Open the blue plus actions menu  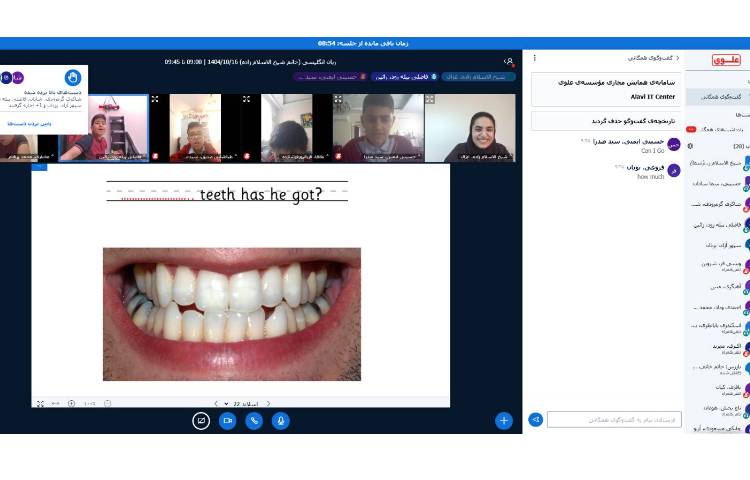[504, 421]
